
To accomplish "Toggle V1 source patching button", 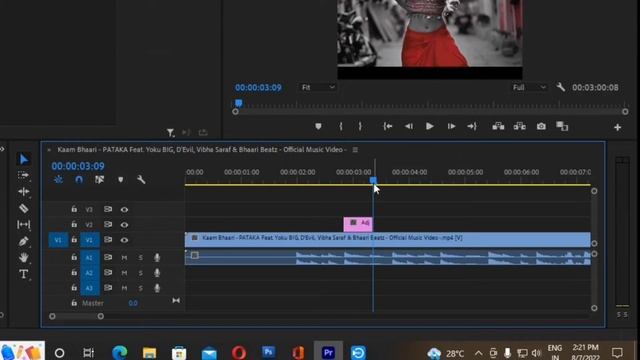I will pos(58,240).
